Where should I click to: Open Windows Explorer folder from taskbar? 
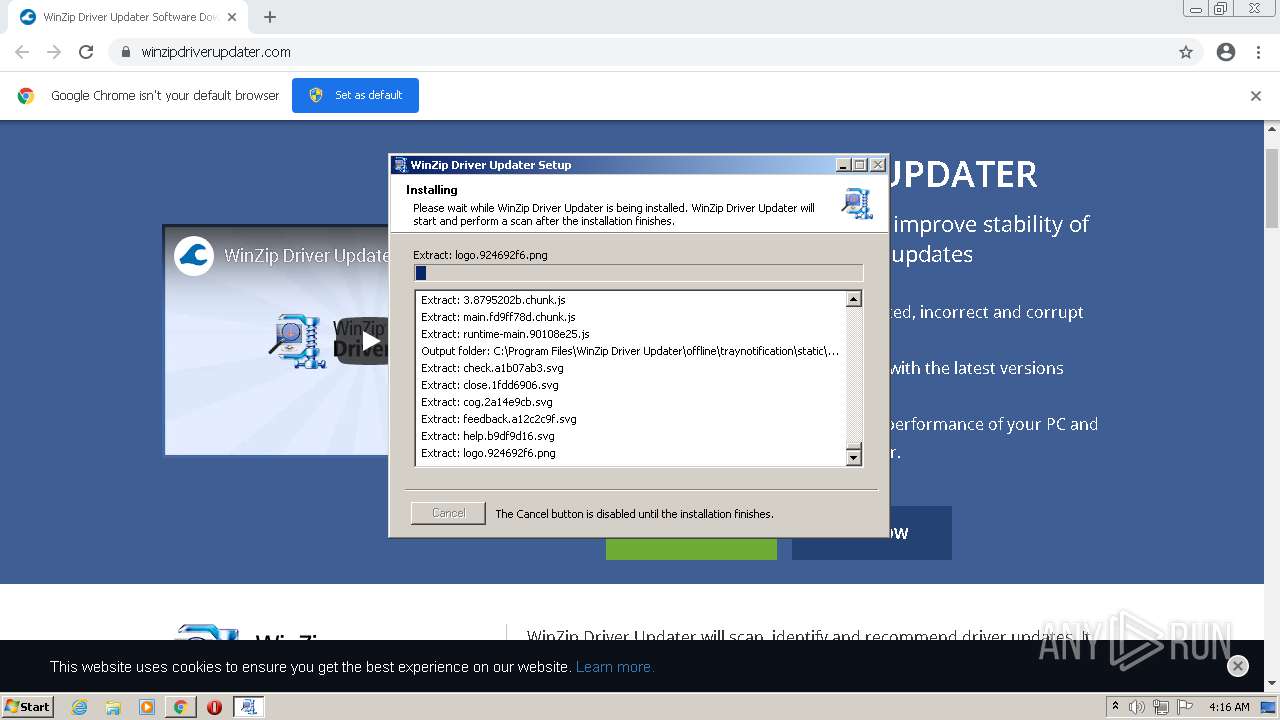tap(113, 707)
